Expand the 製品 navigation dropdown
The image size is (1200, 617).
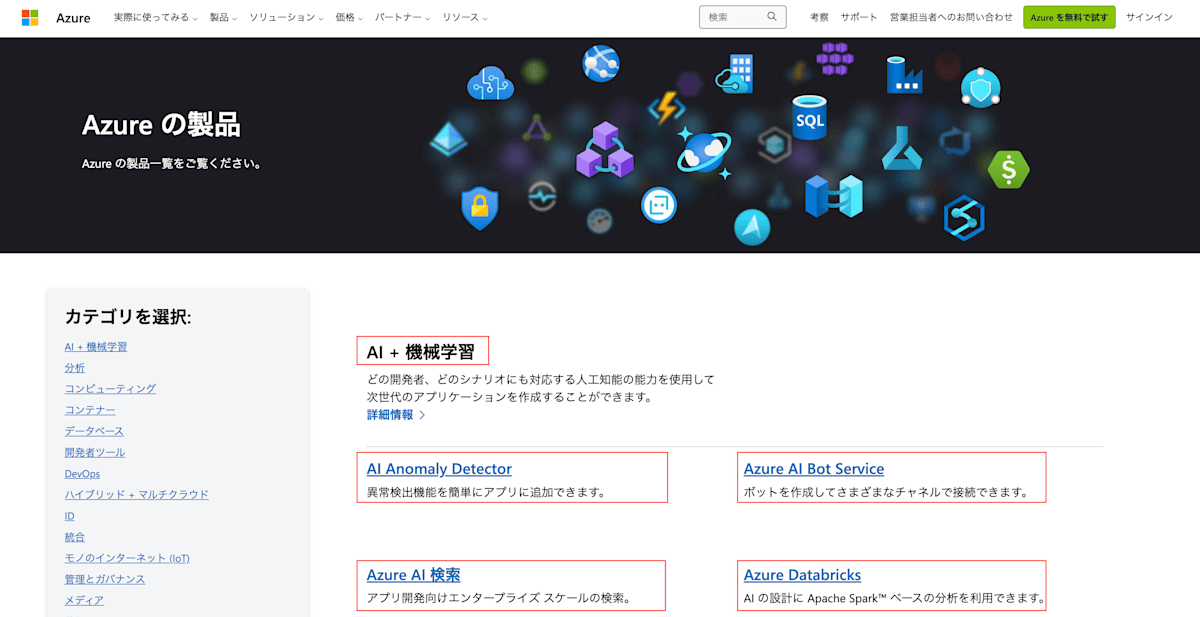tap(221, 17)
